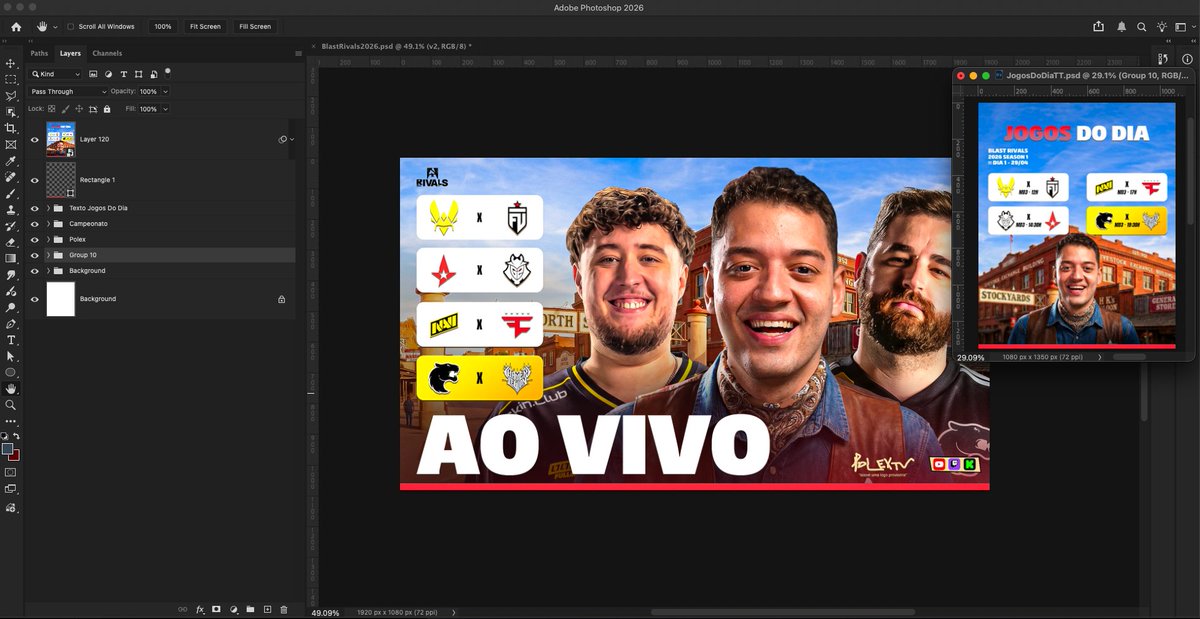The height and width of the screenshot is (619, 1200).
Task: Select the History Brush tool
Action: coord(11,226)
